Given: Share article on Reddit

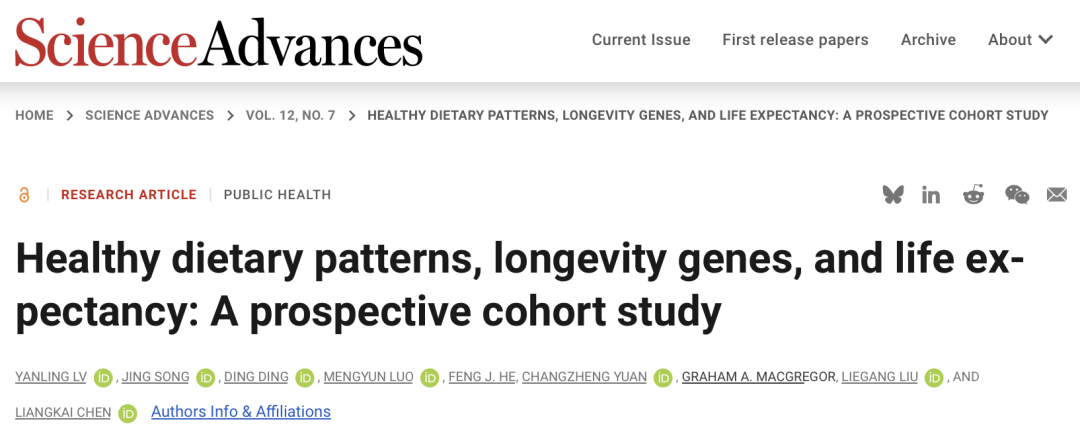Looking at the screenshot, I should coord(973,195).
